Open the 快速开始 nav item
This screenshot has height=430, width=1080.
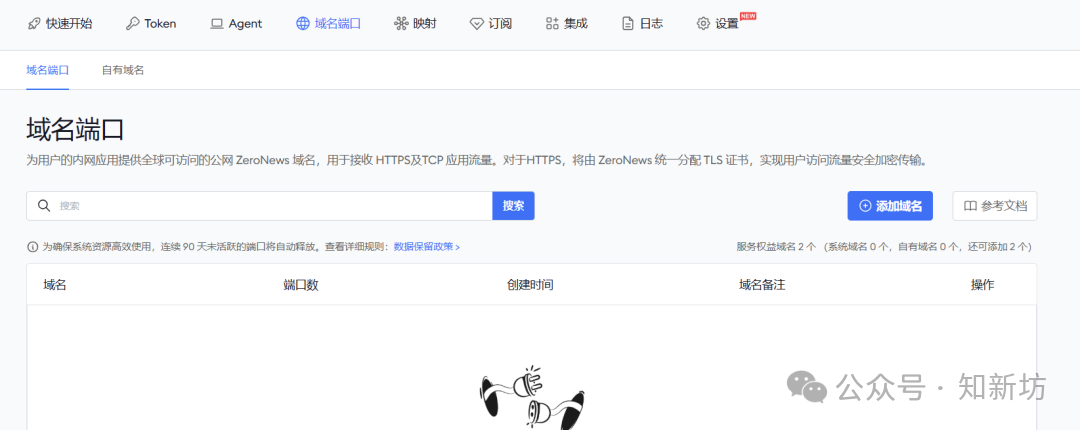(59, 23)
